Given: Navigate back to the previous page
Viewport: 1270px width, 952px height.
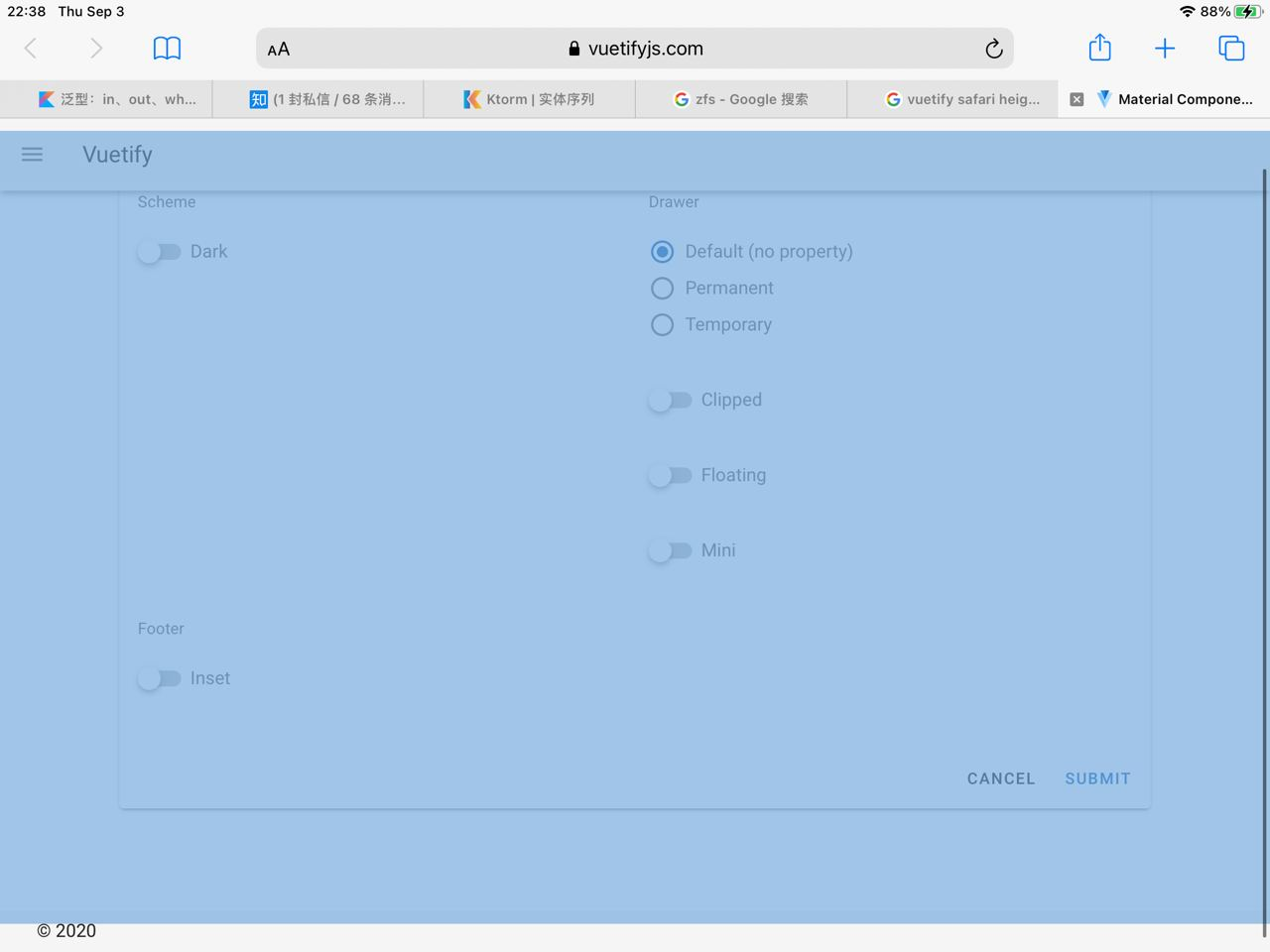Looking at the screenshot, I should click(x=30, y=48).
